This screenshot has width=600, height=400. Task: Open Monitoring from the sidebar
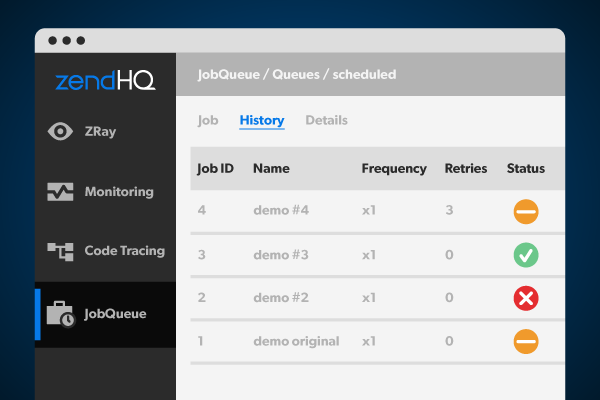point(118,192)
